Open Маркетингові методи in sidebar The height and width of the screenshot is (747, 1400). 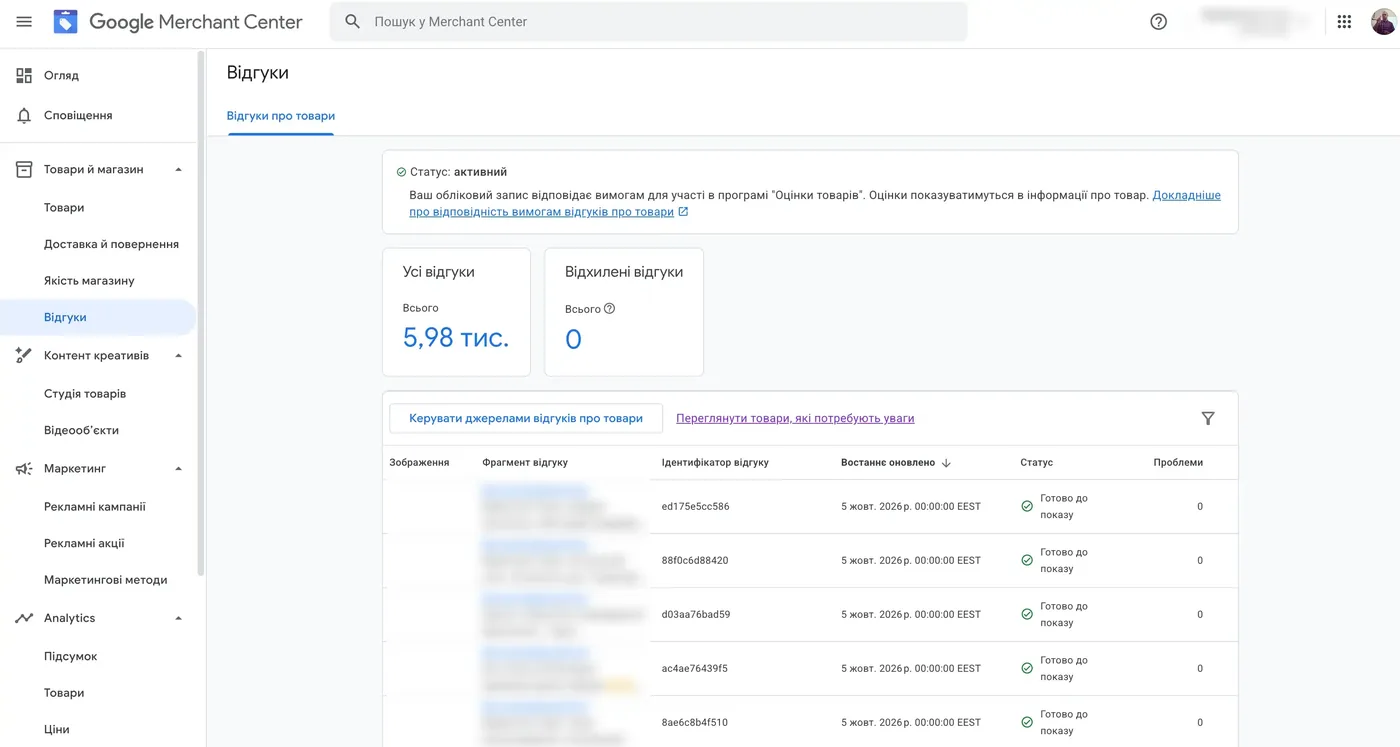click(105, 580)
